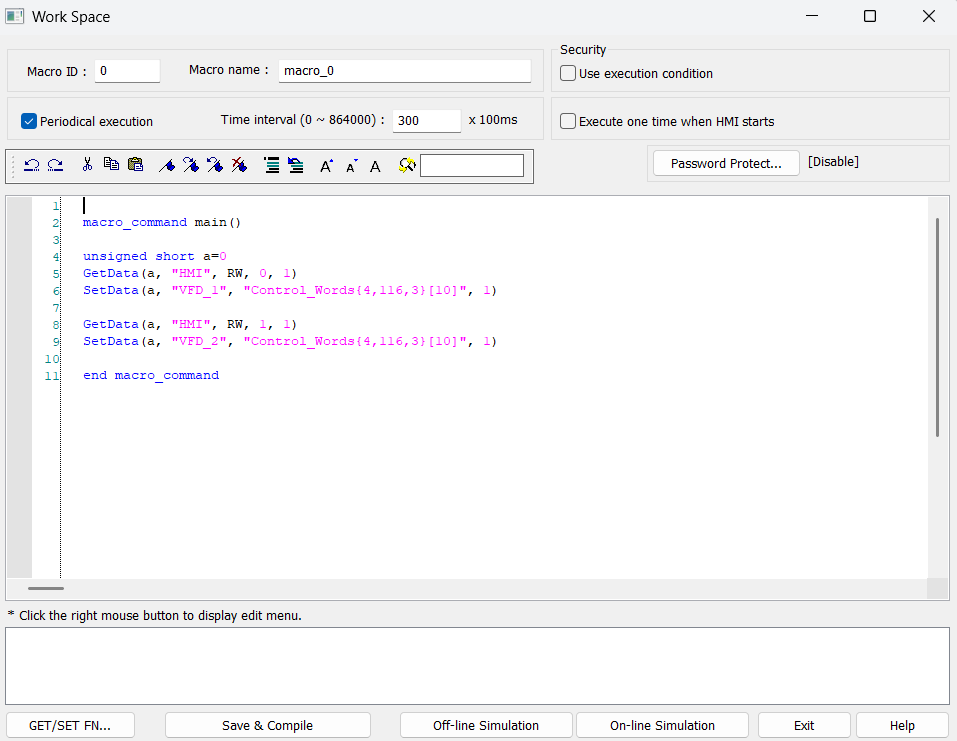Open the Password Protect dialog
This screenshot has width=957, height=741.
pyautogui.click(x=725, y=162)
